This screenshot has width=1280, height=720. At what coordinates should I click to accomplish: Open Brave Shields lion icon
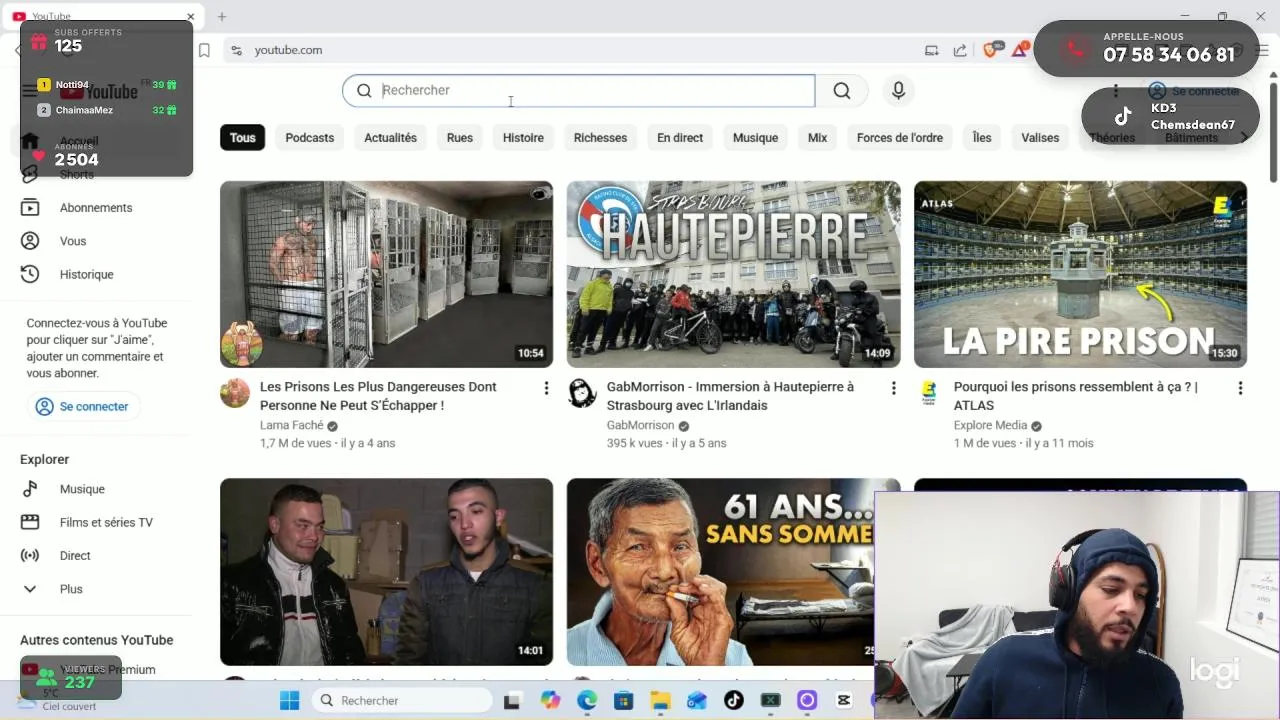pyautogui.click(x=990, y=50)
